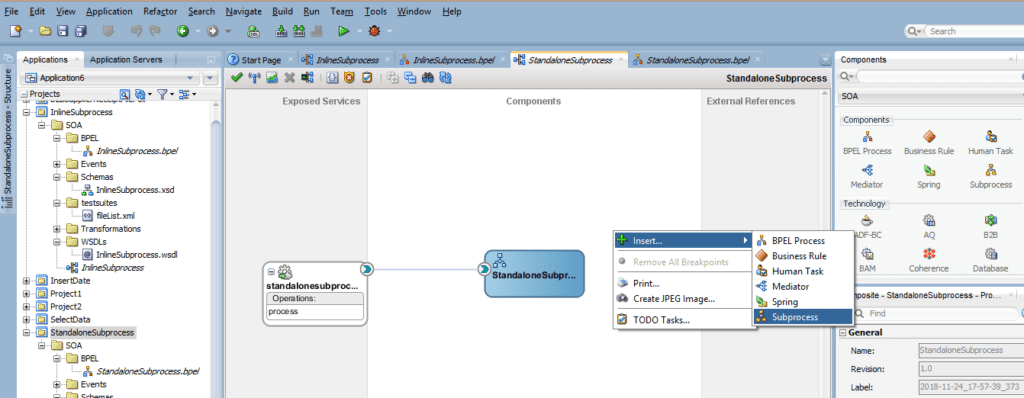Select Database adapter in Technology palette
This screenshot has height=398, width=1024.
pos(991,260)
